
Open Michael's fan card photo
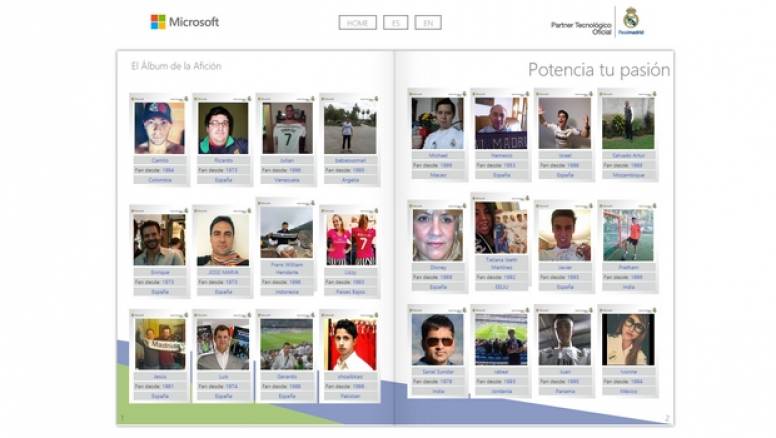point(437,123)
